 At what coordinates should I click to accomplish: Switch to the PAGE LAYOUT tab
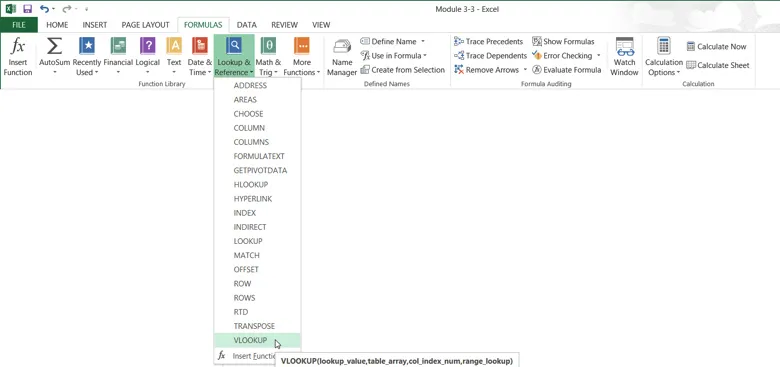coord(145,25)
